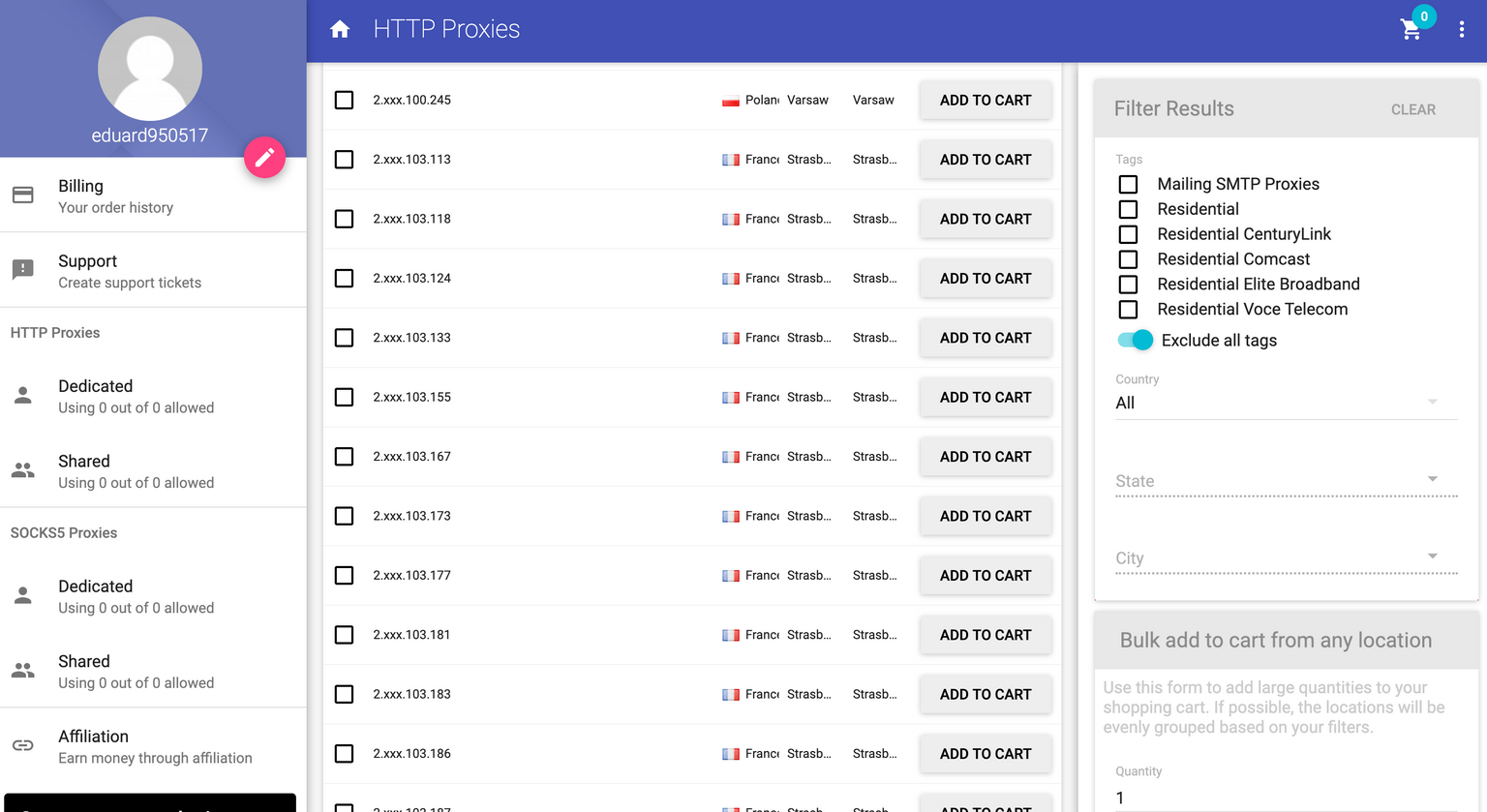Image resolution: width=1487 pixels, height=812 pixels.
Task: Clear the filter results
Action: 1412,109
